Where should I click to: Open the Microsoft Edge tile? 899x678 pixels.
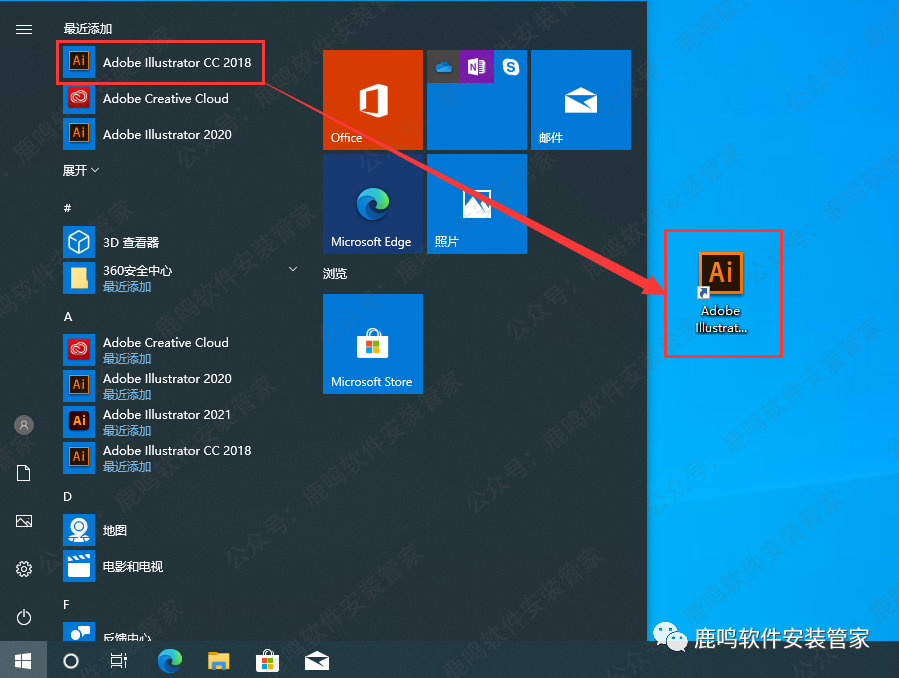(x=372, y=204)
